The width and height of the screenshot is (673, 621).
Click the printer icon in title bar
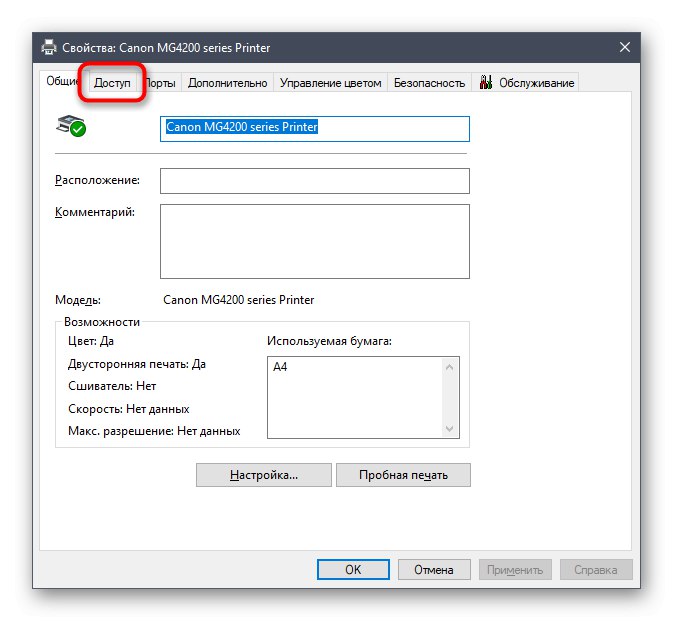pos(49,47)
